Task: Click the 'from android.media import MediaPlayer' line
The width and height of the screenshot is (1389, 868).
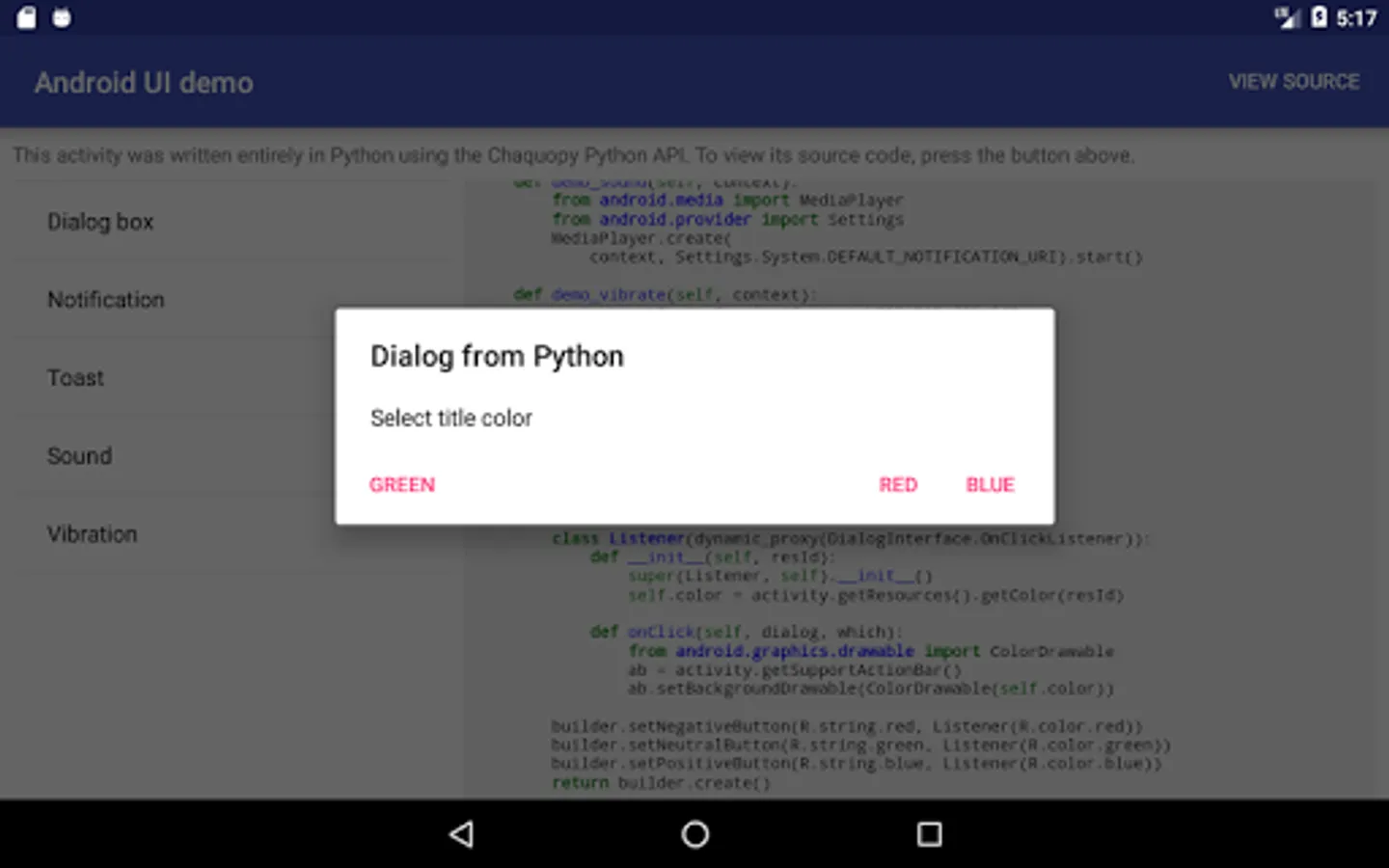Action: (x=727, y=200)
